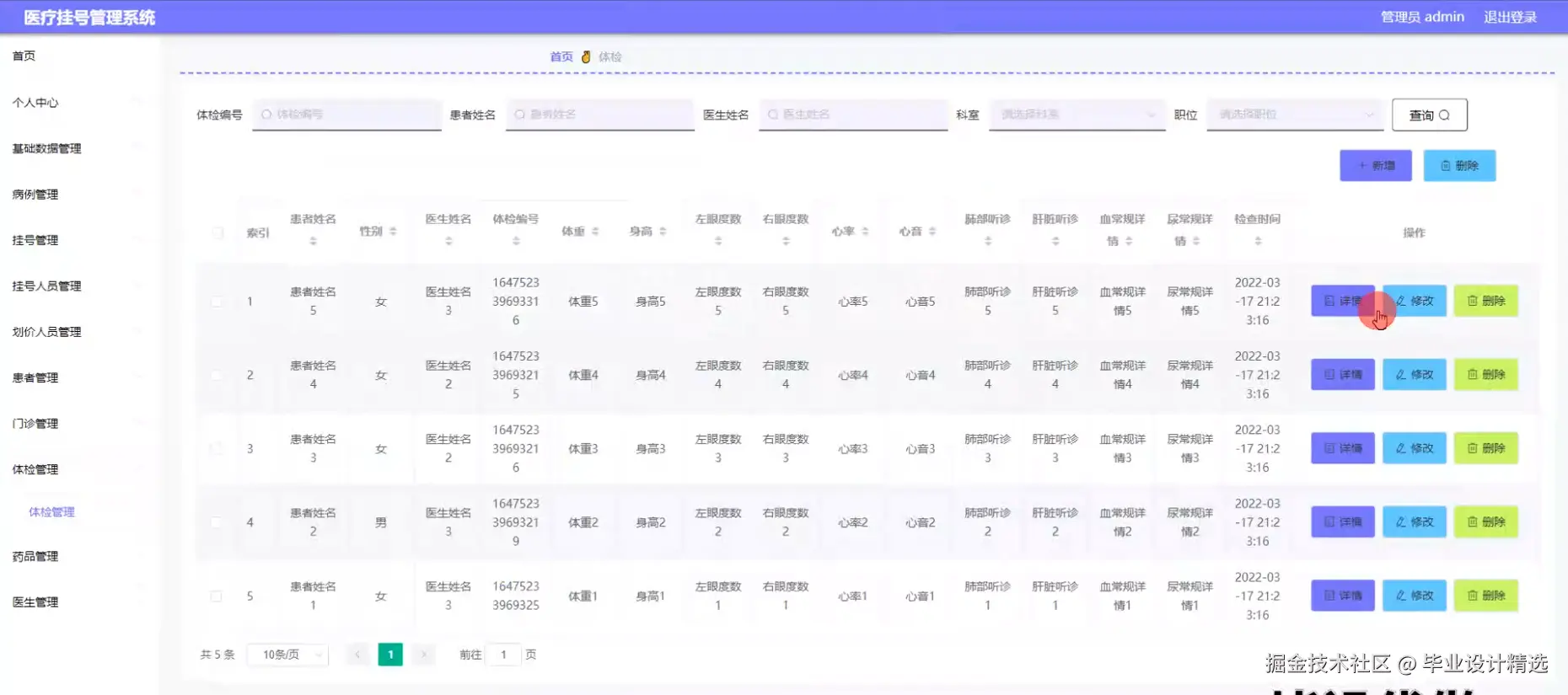Click 修改 for row index 5

(1414, 595)
